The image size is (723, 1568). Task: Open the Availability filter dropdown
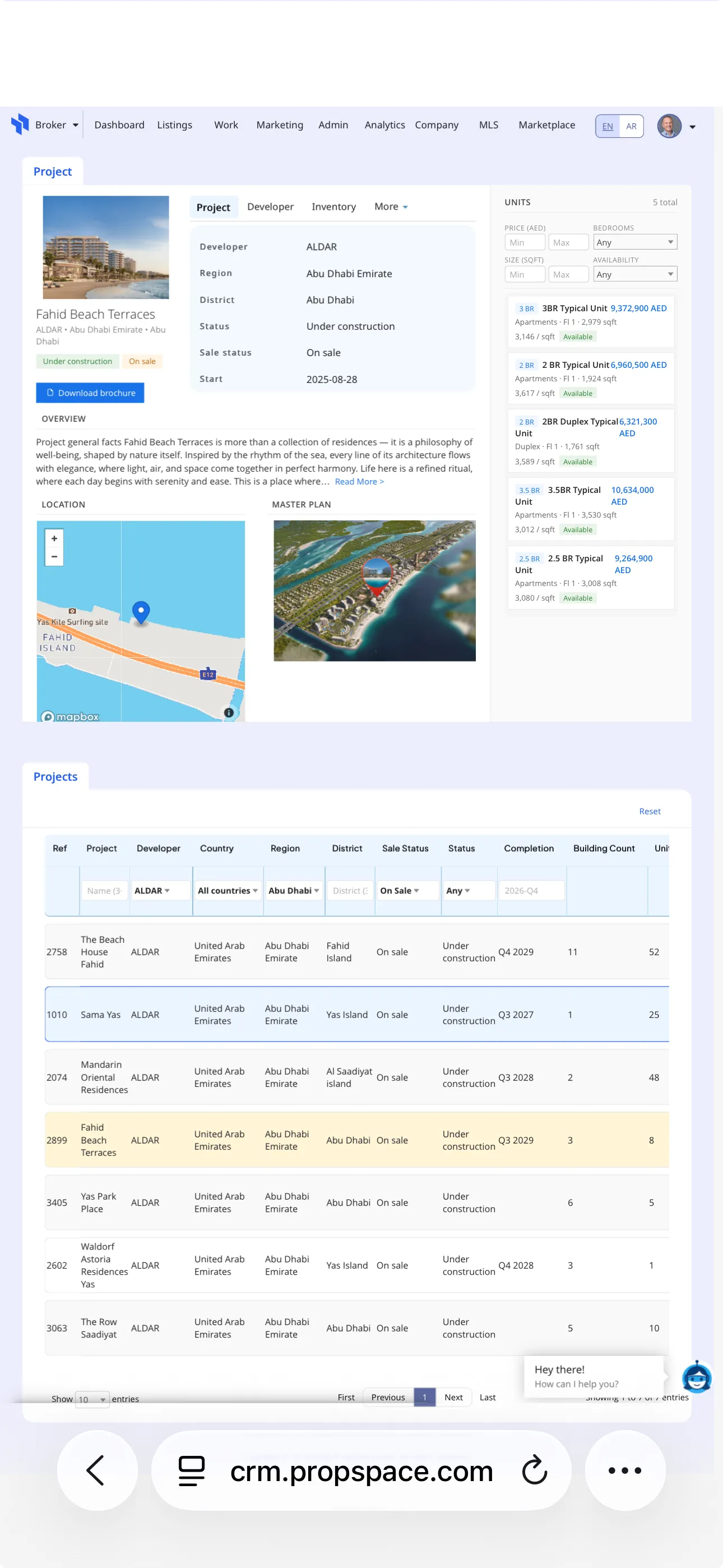point(635,275)
